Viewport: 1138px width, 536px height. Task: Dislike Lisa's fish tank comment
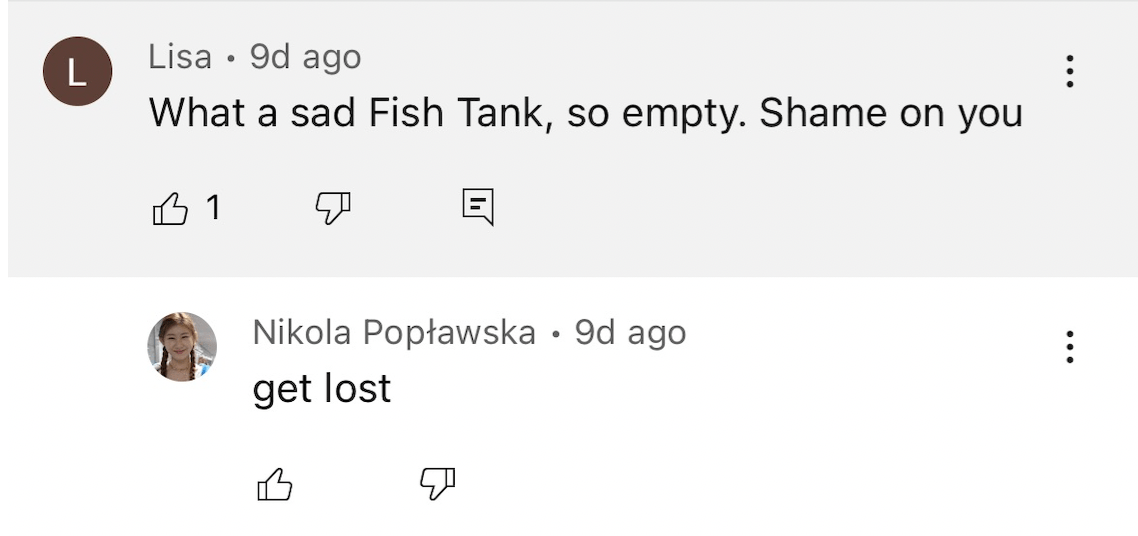click(x=333, y=208)
